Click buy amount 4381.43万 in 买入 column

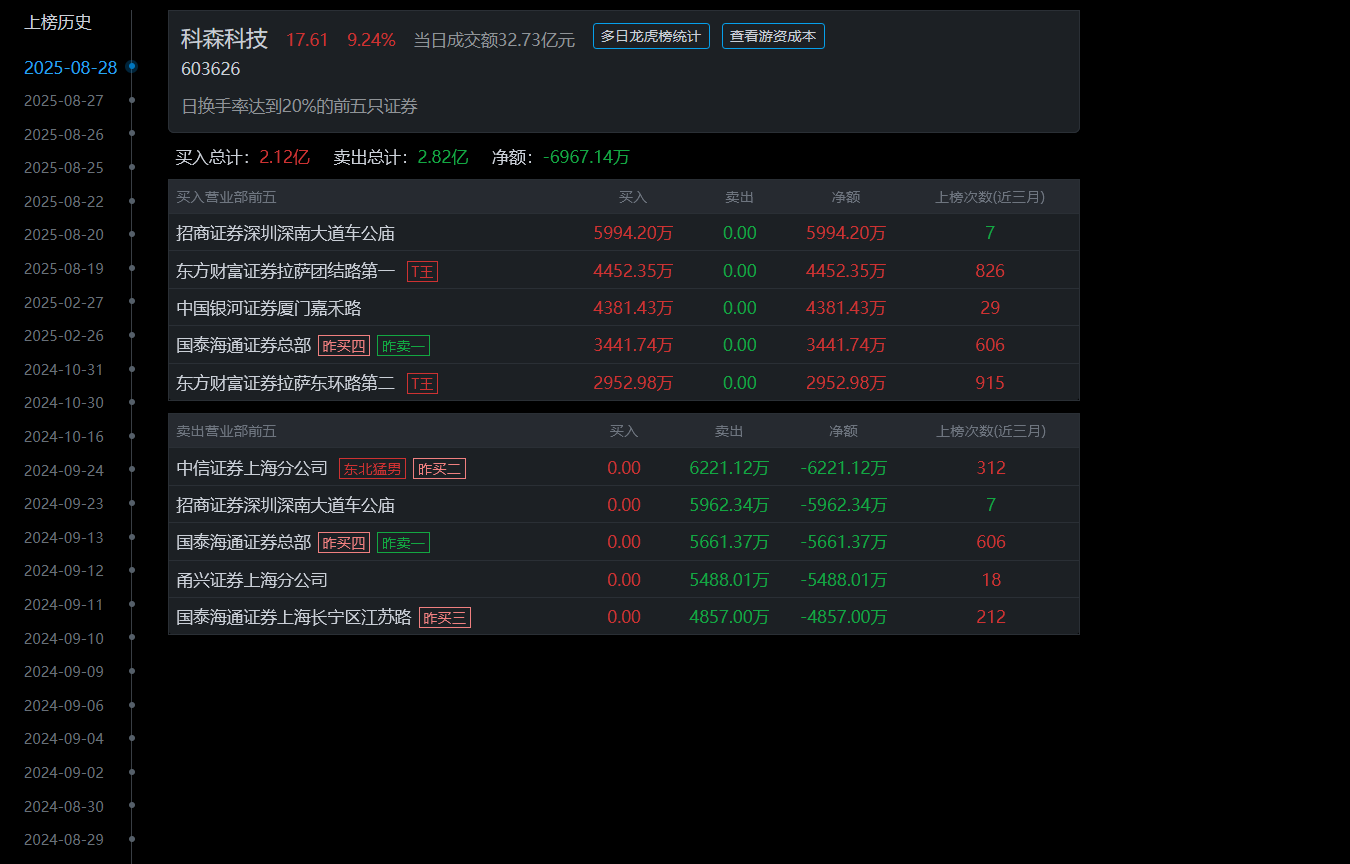pos(633,308)
